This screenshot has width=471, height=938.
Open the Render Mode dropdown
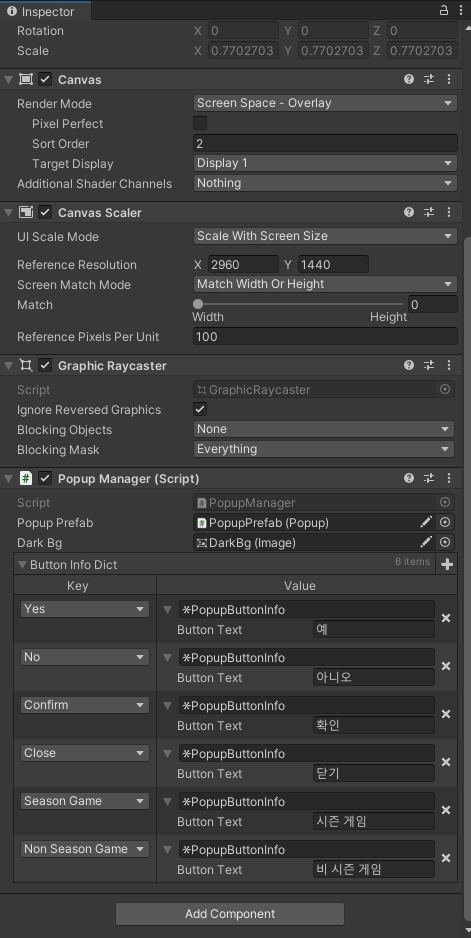(326, 103)
